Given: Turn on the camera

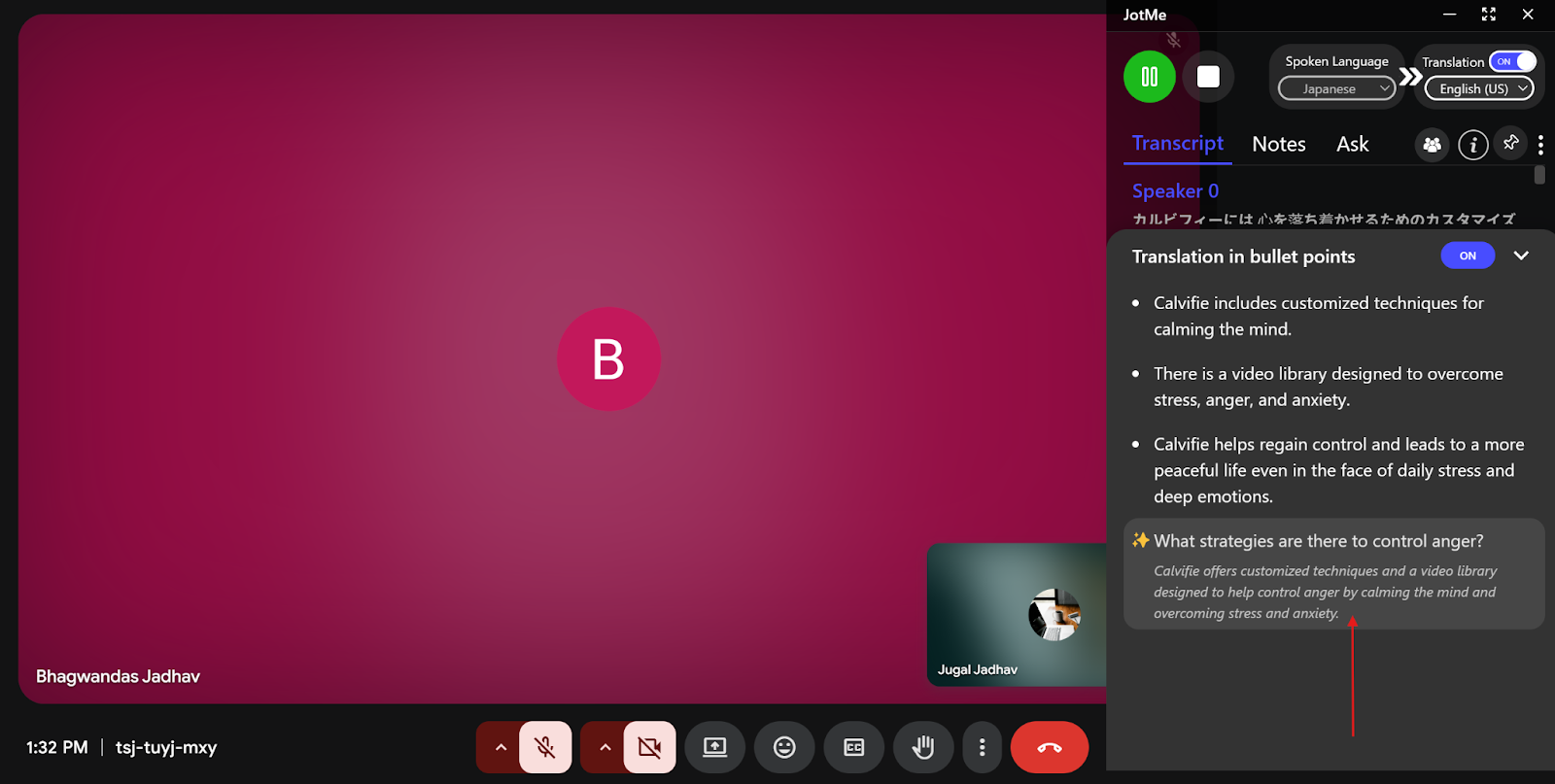Looking at the screenshot, I should point(649,747).
